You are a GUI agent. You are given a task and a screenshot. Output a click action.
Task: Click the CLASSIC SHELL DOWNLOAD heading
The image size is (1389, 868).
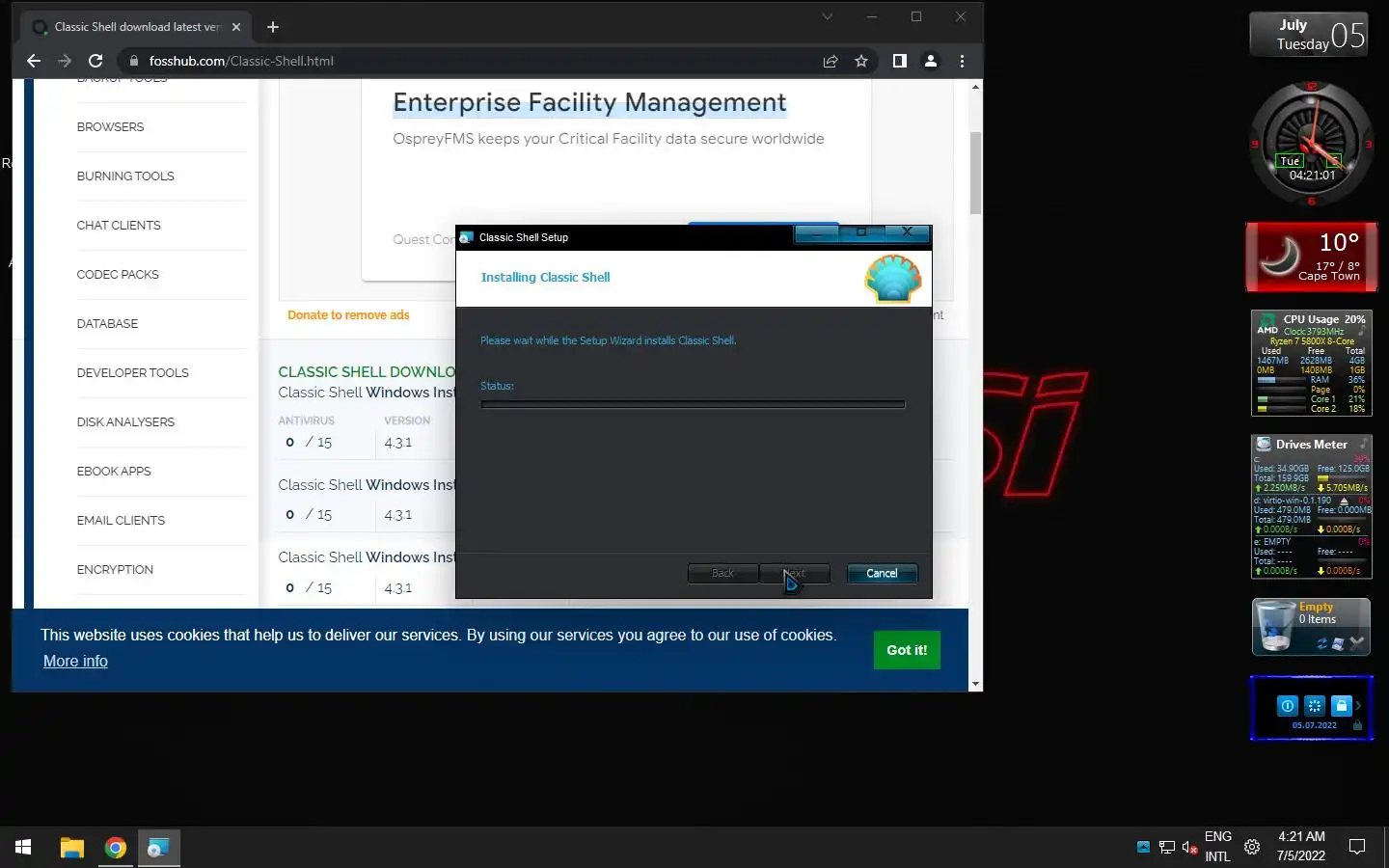click(x=367, y=372)
